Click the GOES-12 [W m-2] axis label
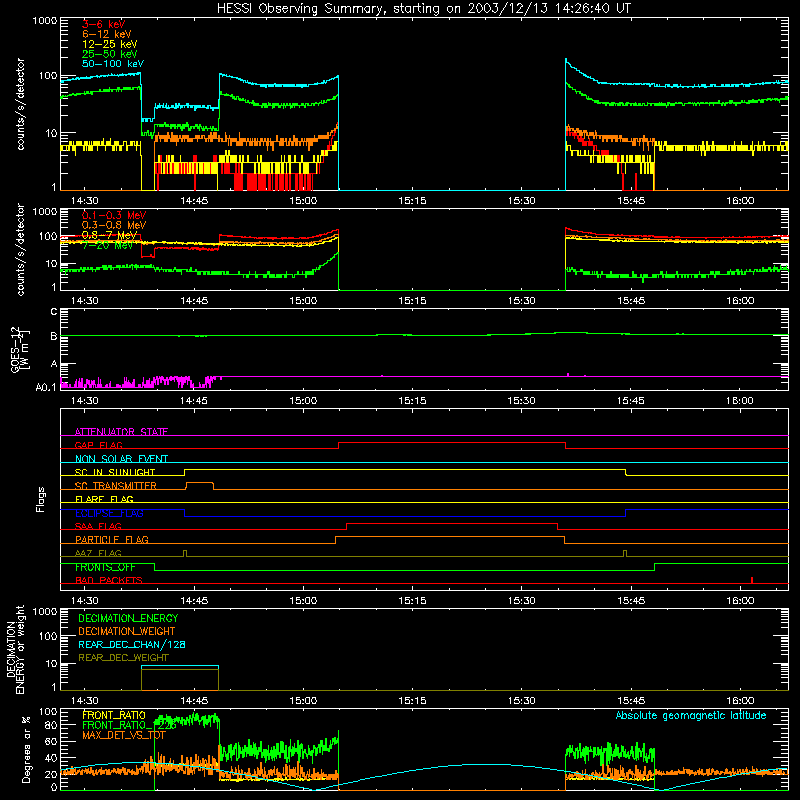The width and height of the screenshot is (800, 800). coord(19,349)
